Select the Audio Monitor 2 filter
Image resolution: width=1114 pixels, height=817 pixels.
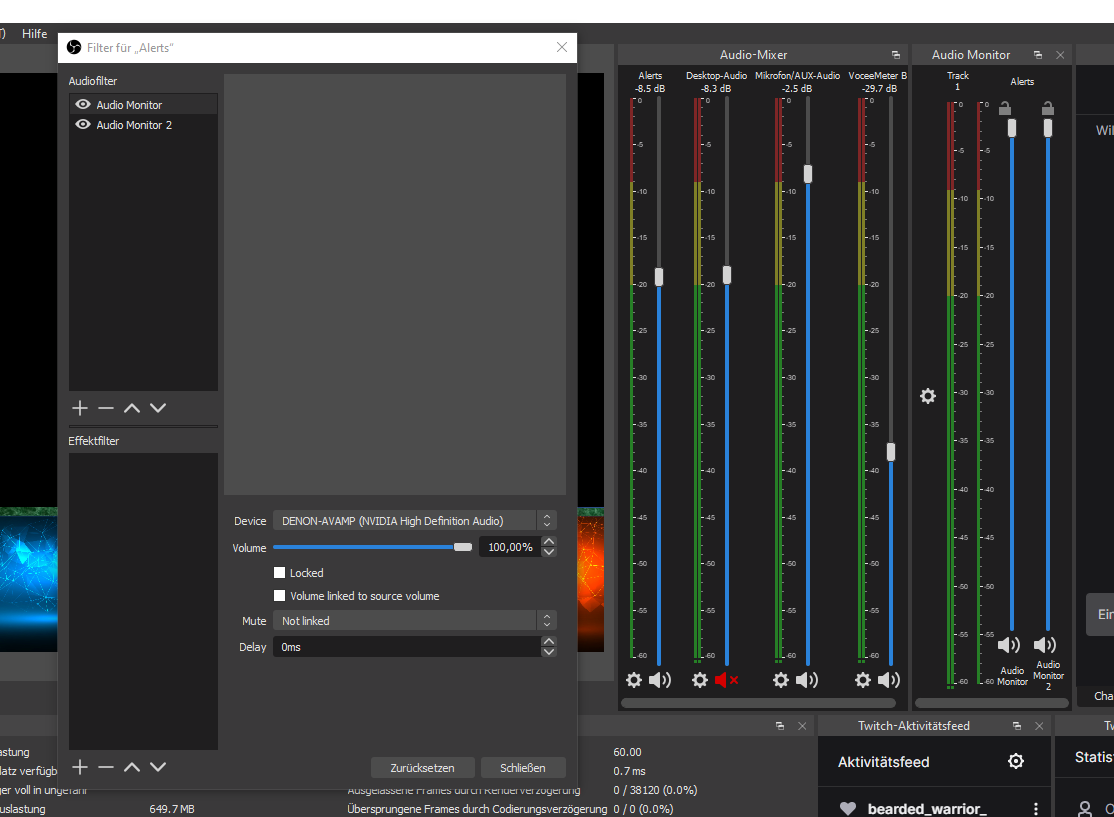(134, 125)
